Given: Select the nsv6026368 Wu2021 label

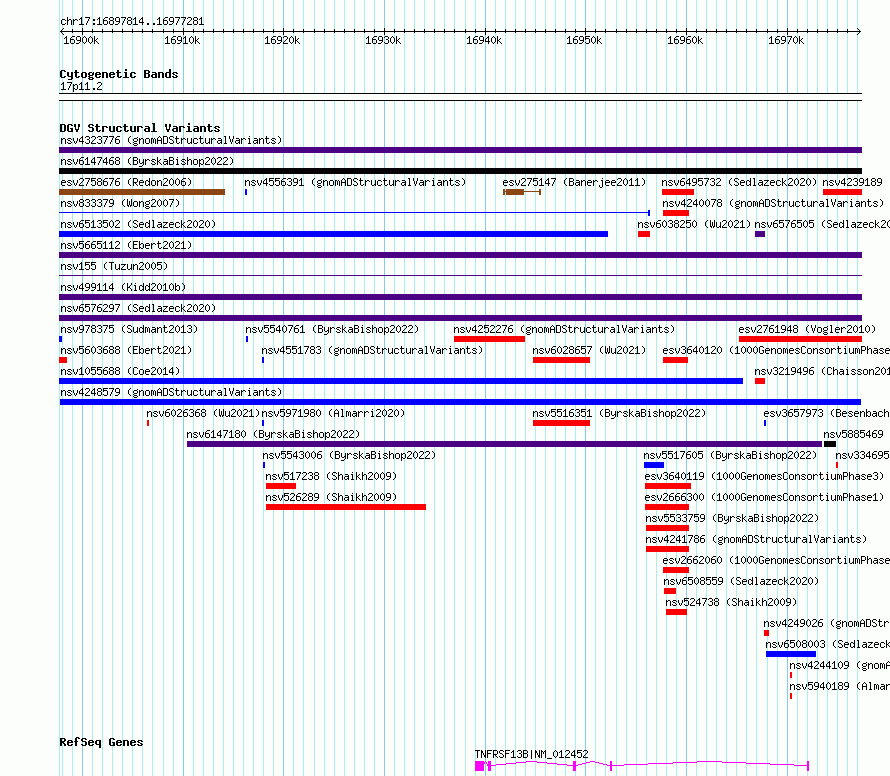Looking at the screenshot, I should click(x=203, y=413).
